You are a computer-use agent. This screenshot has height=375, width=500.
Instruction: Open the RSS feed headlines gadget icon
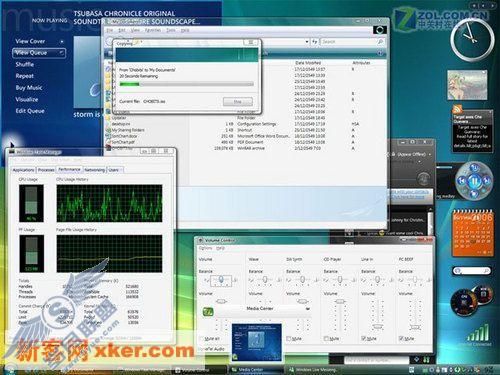[x=457, y=109]
